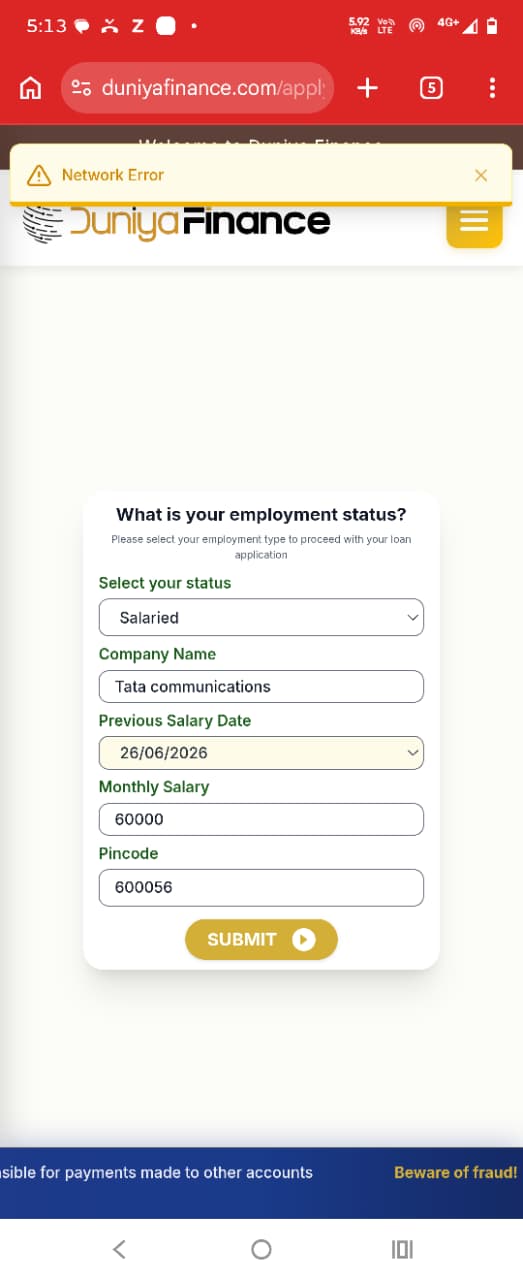Image resolution: width=523 pixels, height=1280 pixels.
Task: Open a new tab with plus icon
Action: coord(367,88)
